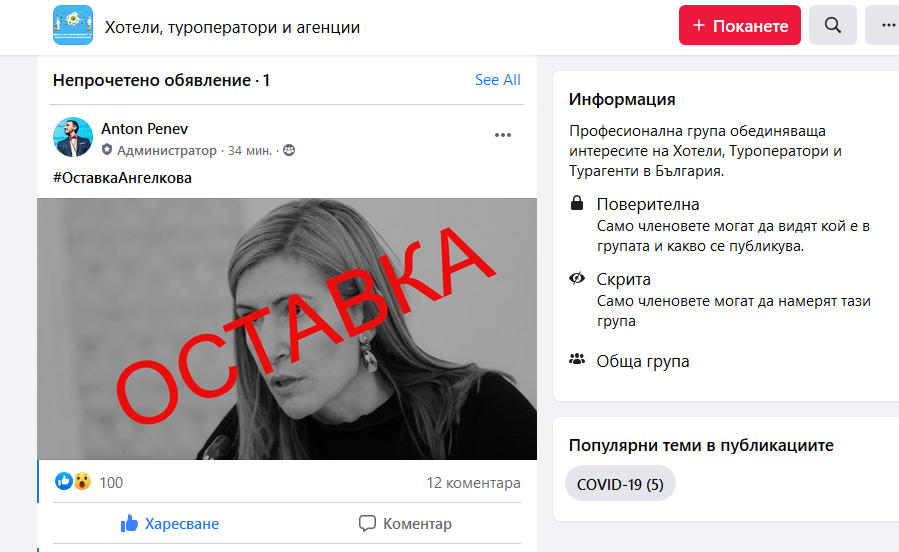Click the Харесване thumbs-up button
Viewport: 899px width, 552px height.
pyautogui.click(x=170, y=523)
